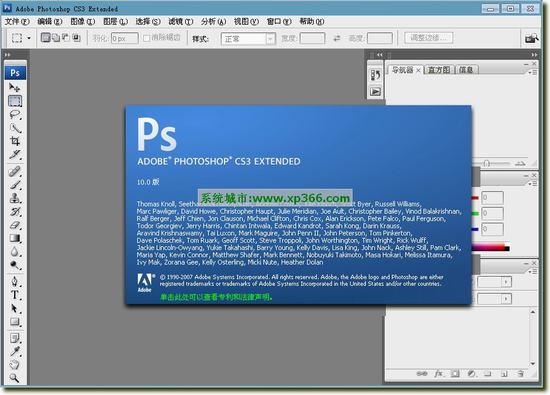Screen dimensions: 550x395
Task: Collapse right panels to icons
Action: [x=534, y=55]
